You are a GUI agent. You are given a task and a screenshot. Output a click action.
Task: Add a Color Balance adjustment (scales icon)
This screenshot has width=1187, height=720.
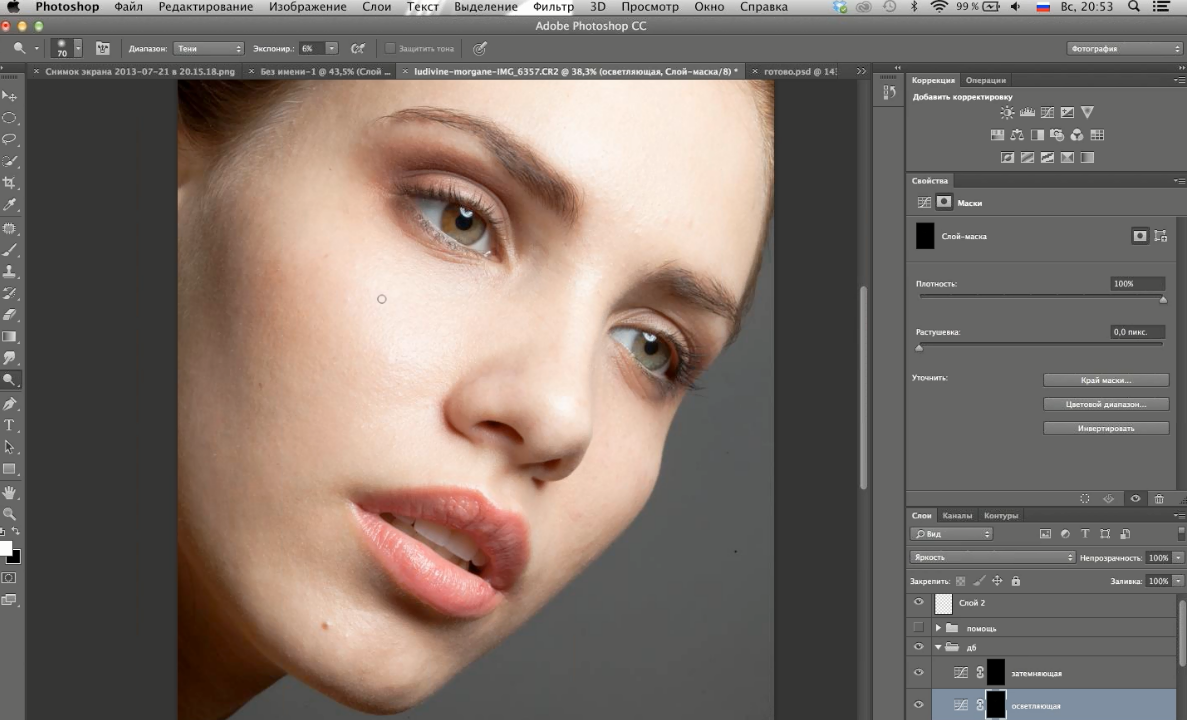1017,135
